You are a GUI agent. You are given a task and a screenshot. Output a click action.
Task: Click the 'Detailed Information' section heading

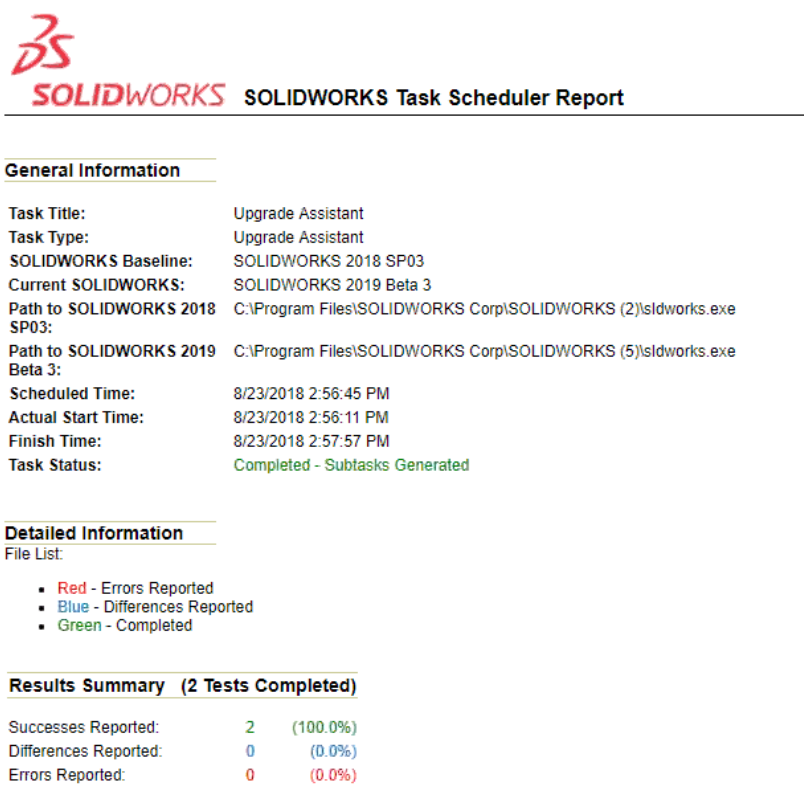tap(94, 533)
